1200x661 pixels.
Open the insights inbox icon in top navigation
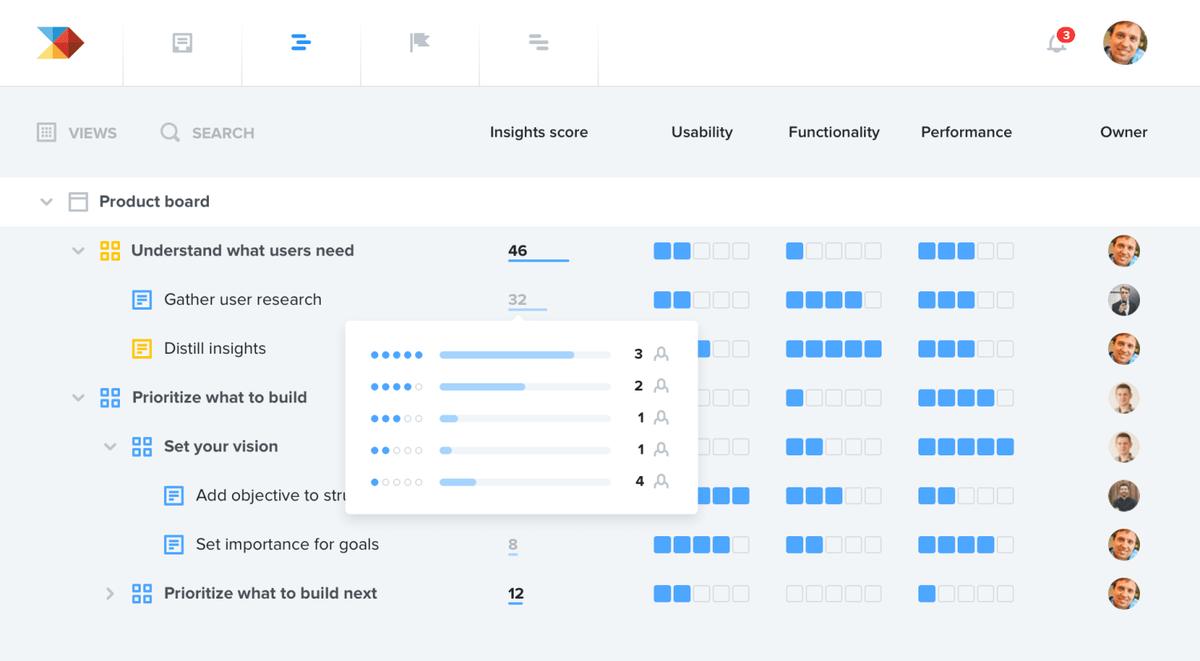click(x=182, y=43)
